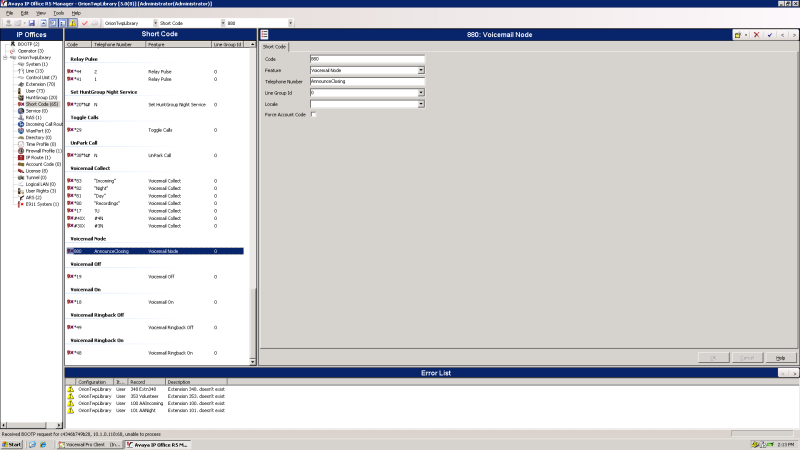800x450 pixels.
Task: Select Firewall Profile (1) tree node
Action: pos(44,151)
